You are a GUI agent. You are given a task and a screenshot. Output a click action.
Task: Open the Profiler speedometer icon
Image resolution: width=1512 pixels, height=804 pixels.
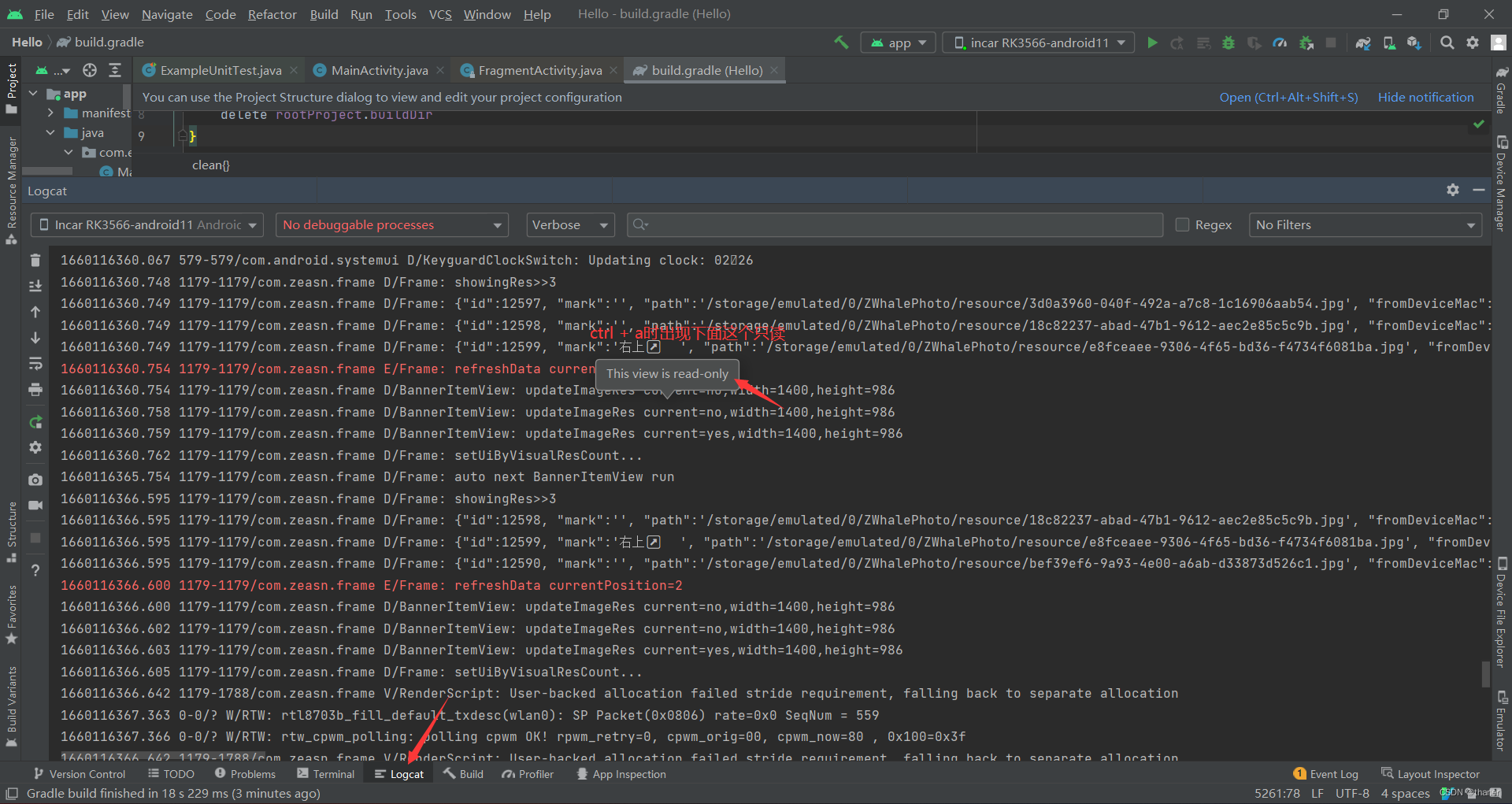1280,43
